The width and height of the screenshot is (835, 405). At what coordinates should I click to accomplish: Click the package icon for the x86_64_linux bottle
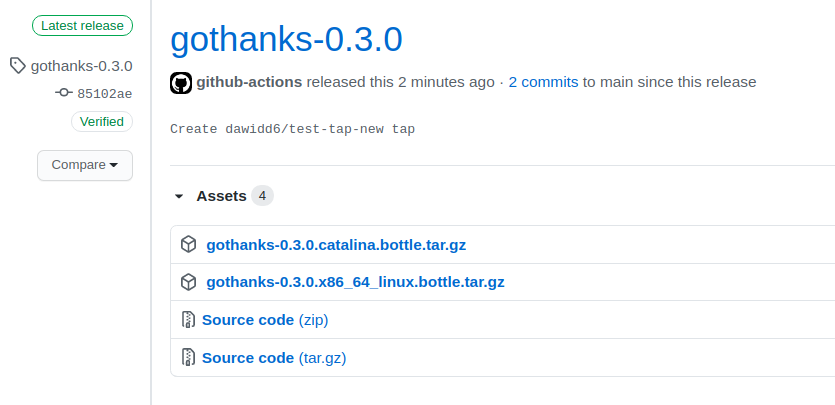coord(189,282)
